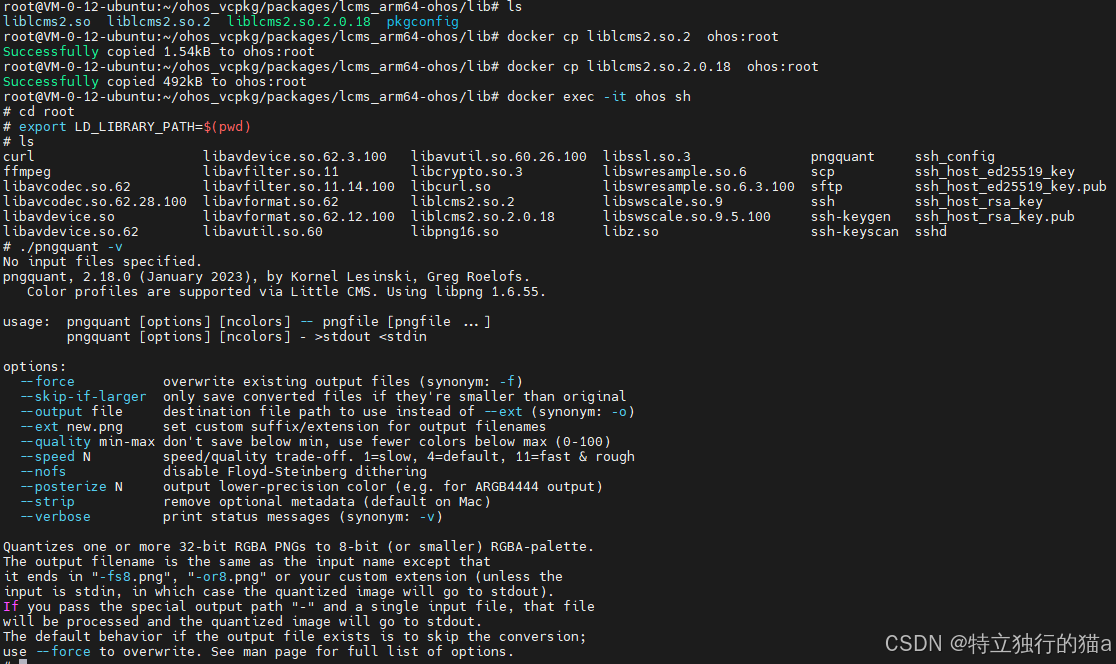The width and height of the screenshot is (1116, 664).
Task: Click the './pngquant -v' command line
Action: click(x=63, y=246)
